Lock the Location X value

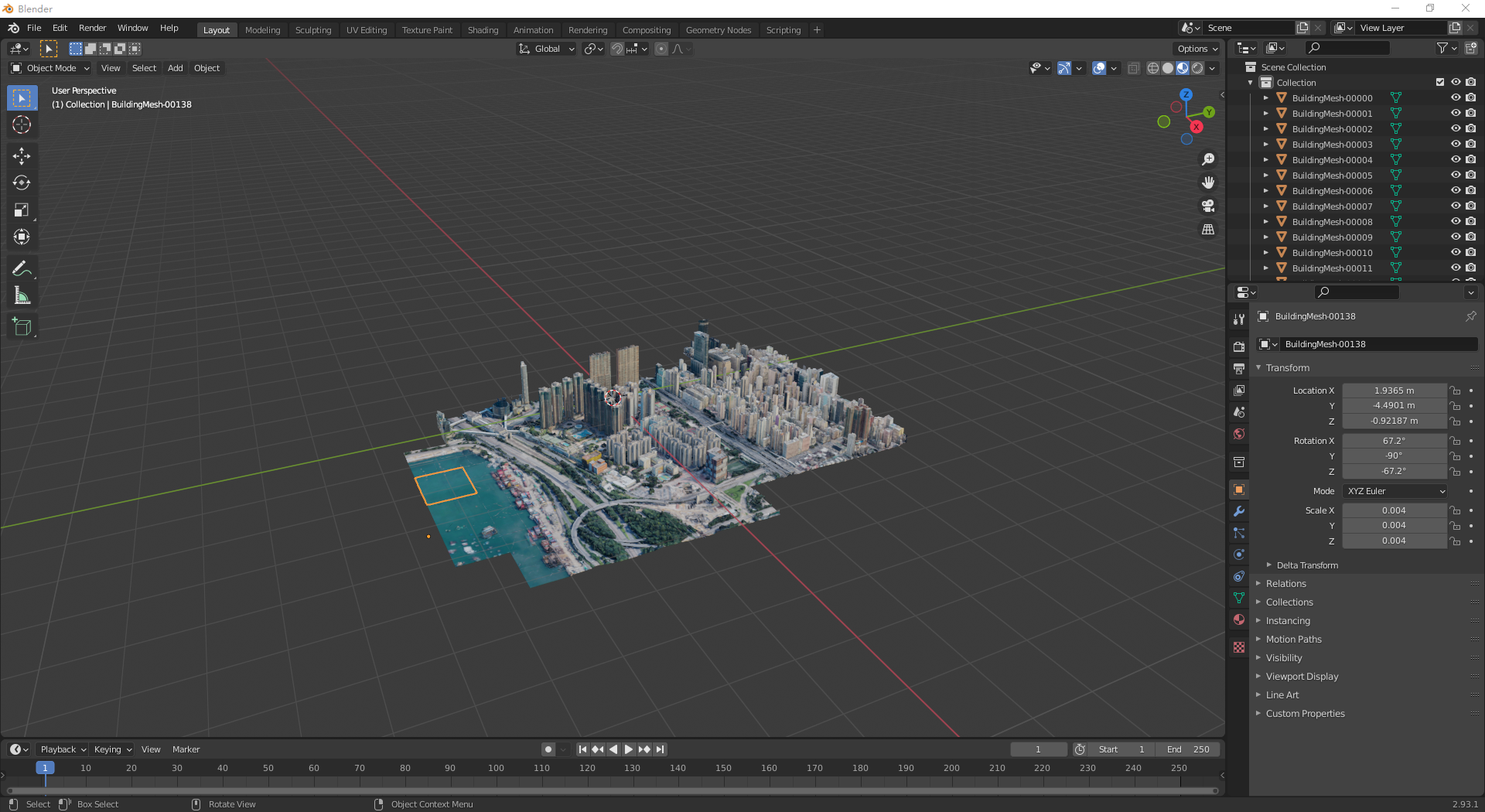point(1455,391)
